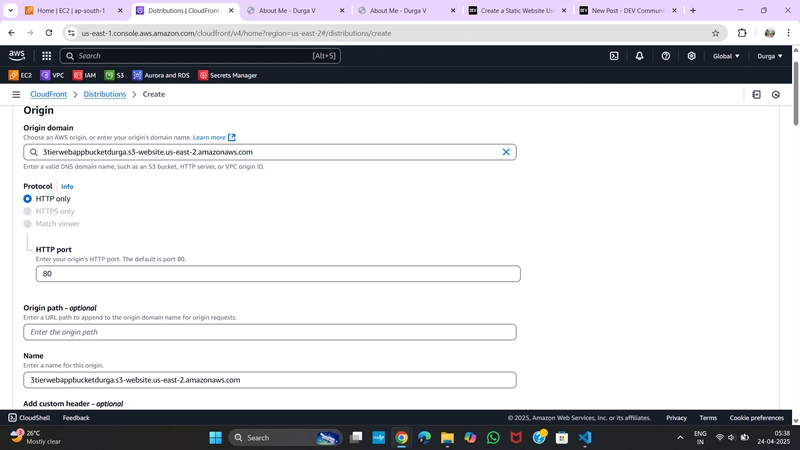
Task: Open Cookie preferences
Action: [x=756, y=418]
